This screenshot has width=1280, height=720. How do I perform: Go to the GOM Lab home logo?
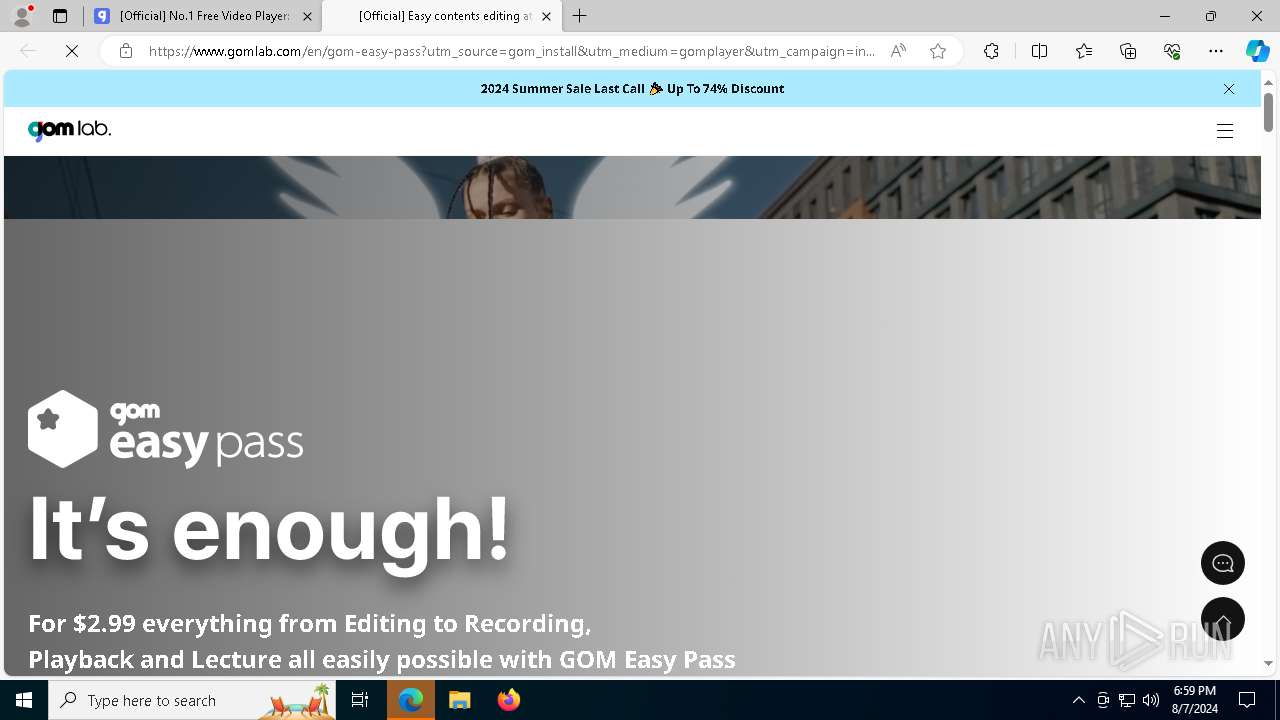point(69,130)
